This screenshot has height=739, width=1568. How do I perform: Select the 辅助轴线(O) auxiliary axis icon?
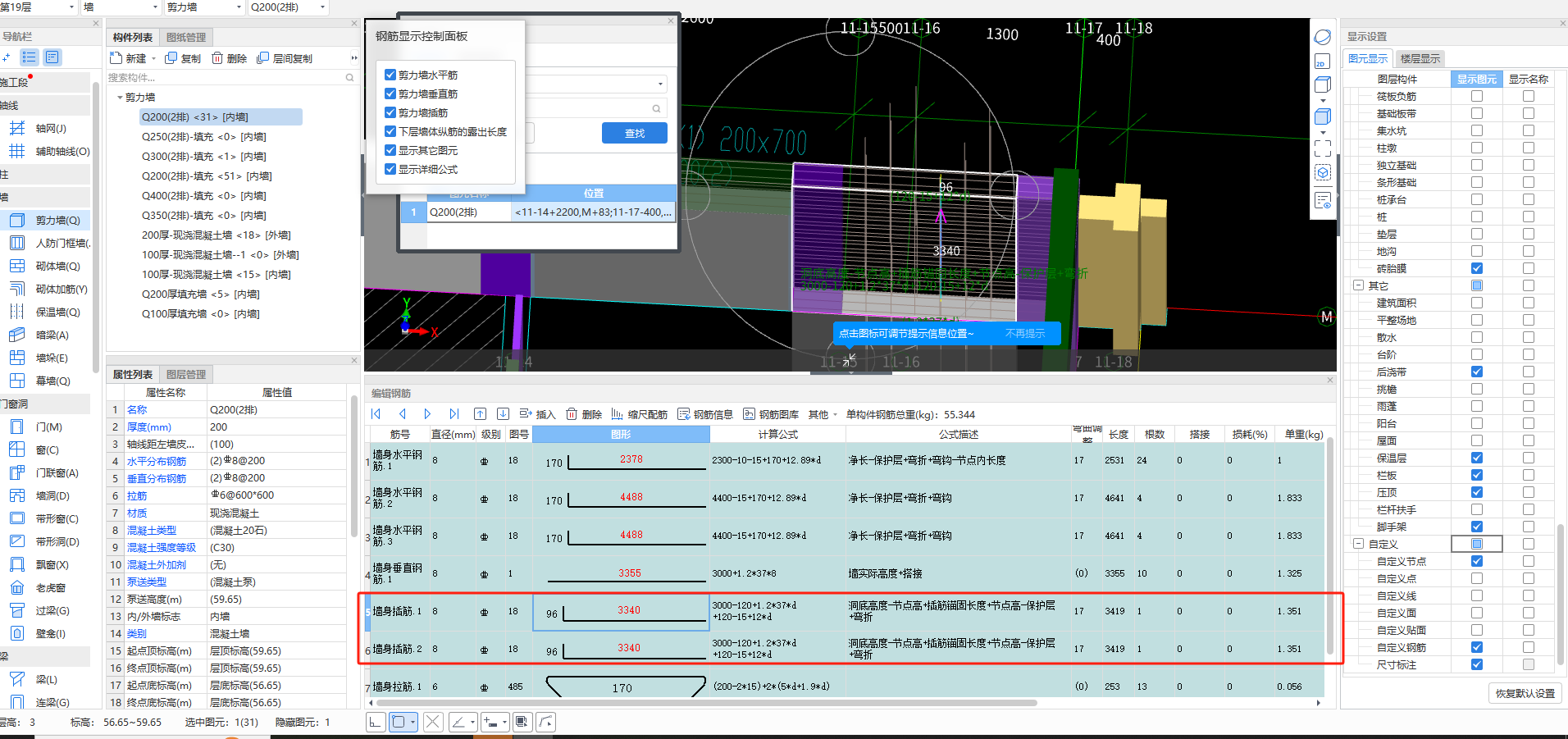pyautogui.click(x=17, y=152)
